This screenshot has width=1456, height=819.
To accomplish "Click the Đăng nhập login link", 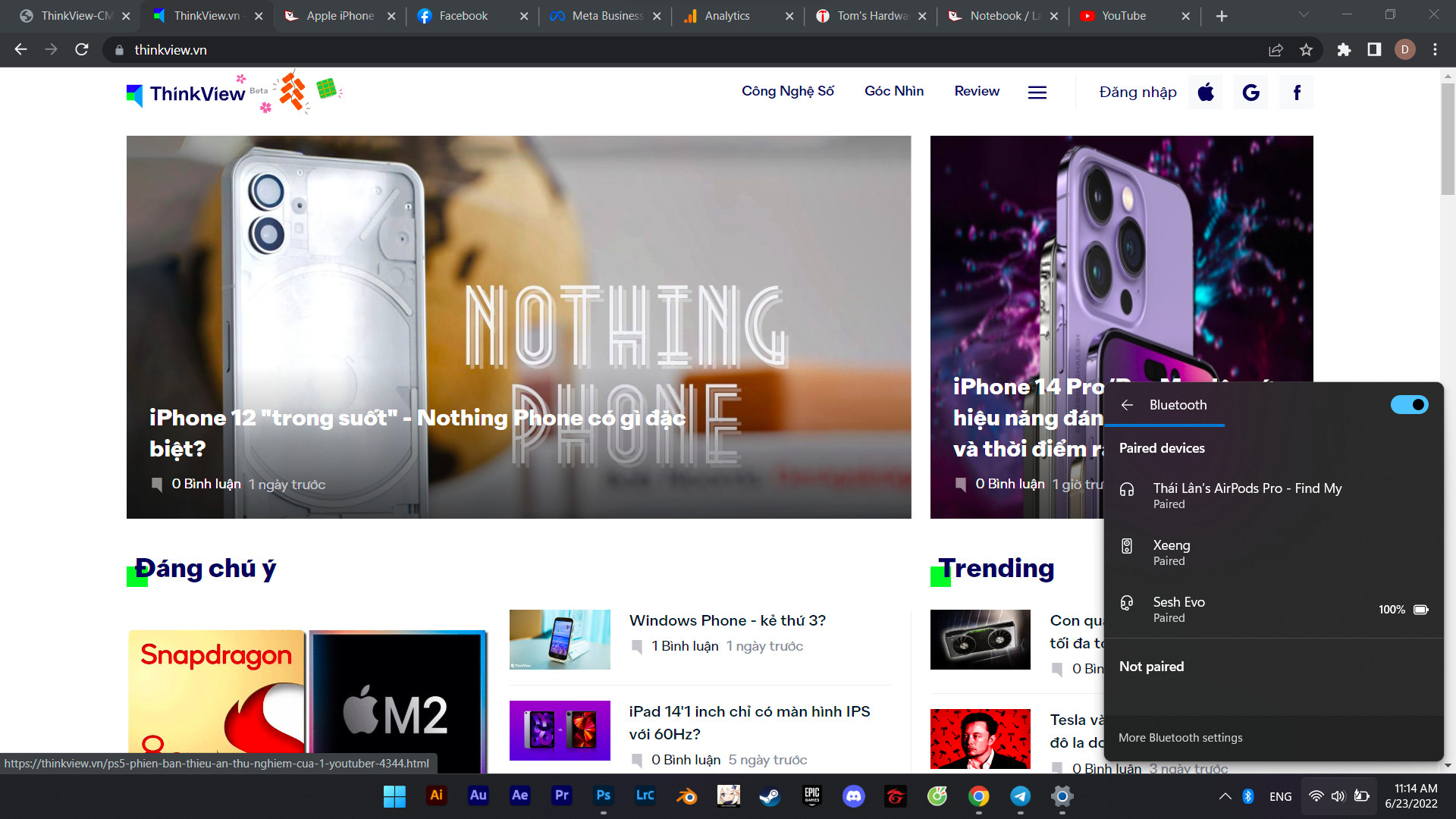I will point(1137,93).
